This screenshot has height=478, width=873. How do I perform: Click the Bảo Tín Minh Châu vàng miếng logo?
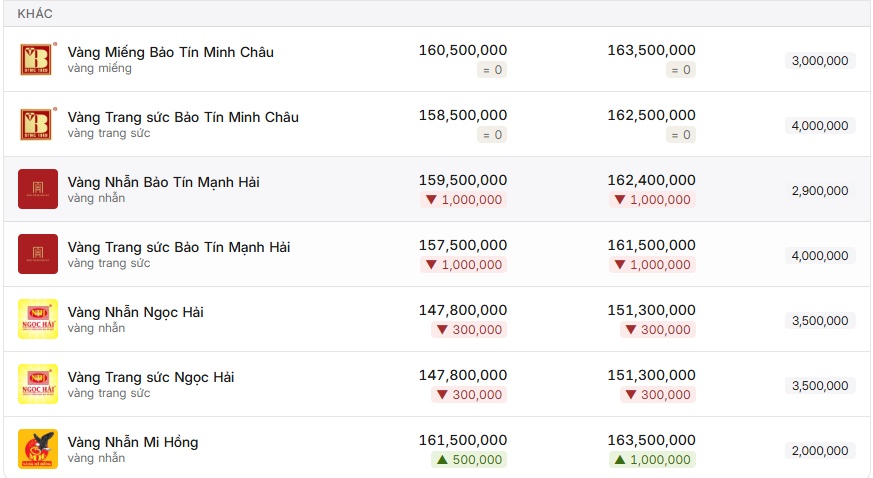[37, 59]
